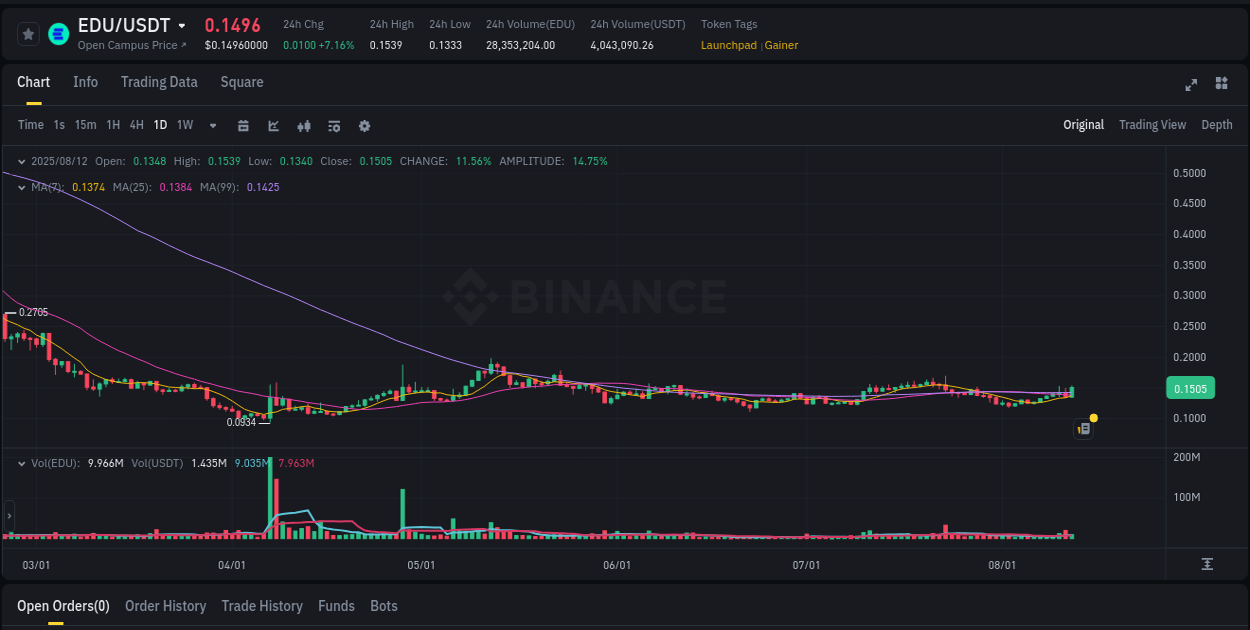Favorite EDU/USDT using the star icon
The height and width of the screenshot is (630, 1250).
(x=28, y=33)
